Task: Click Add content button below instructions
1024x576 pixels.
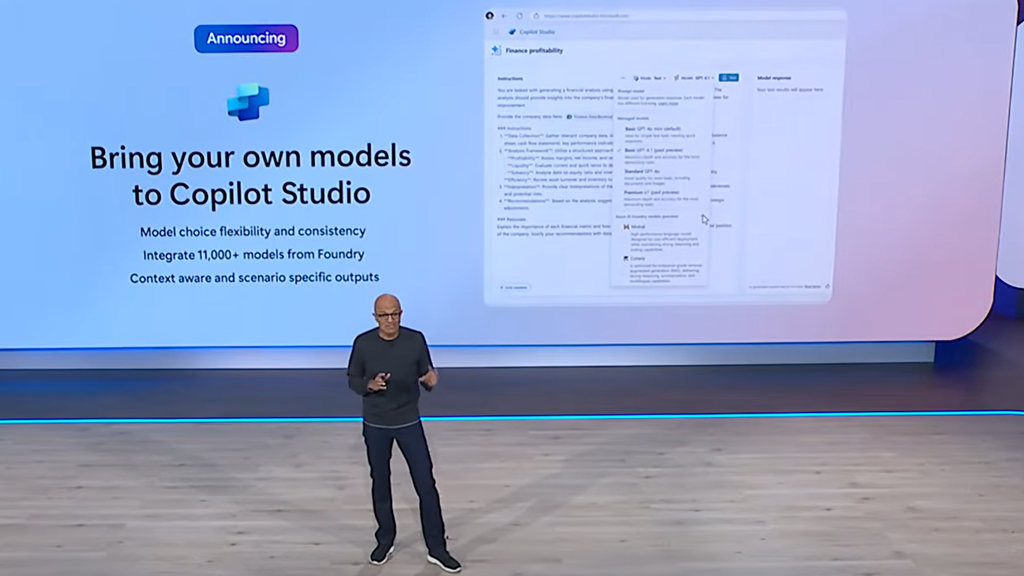Action: point(514,287)
